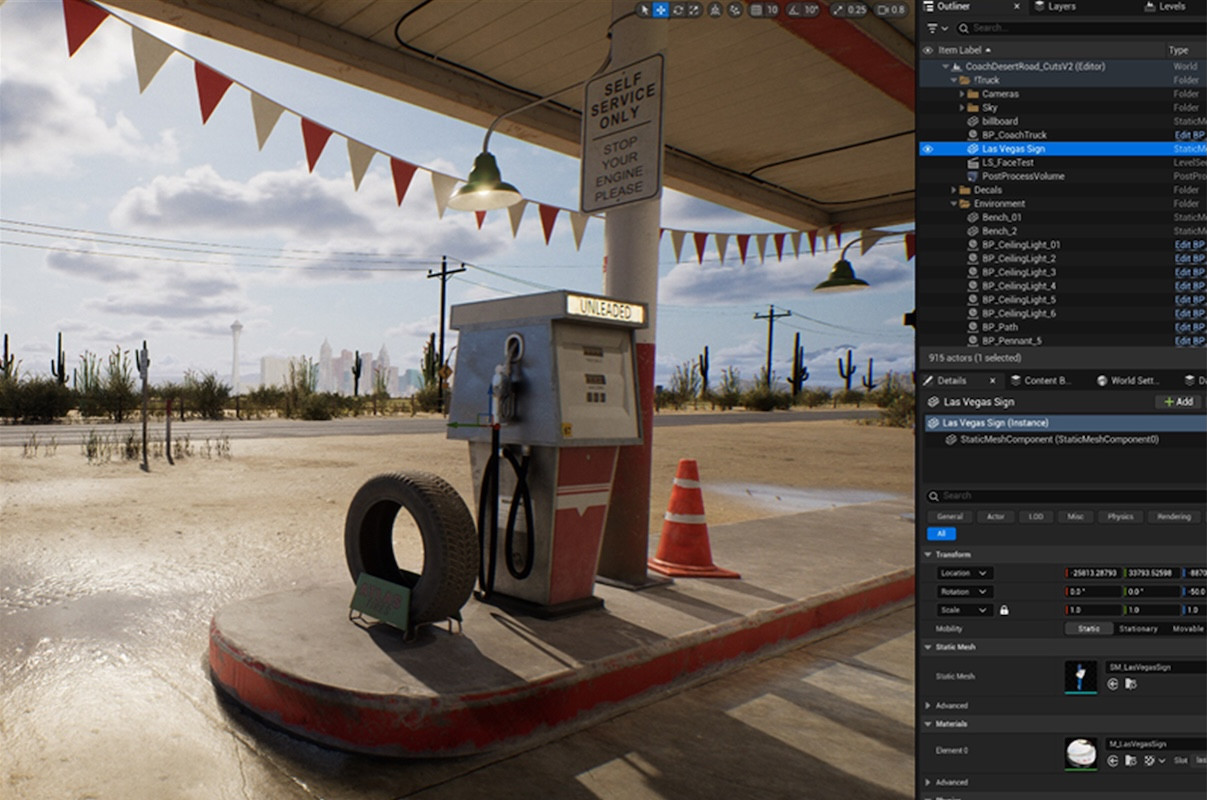Choose the scale tool in viewport toolbar

click(693, 10)
